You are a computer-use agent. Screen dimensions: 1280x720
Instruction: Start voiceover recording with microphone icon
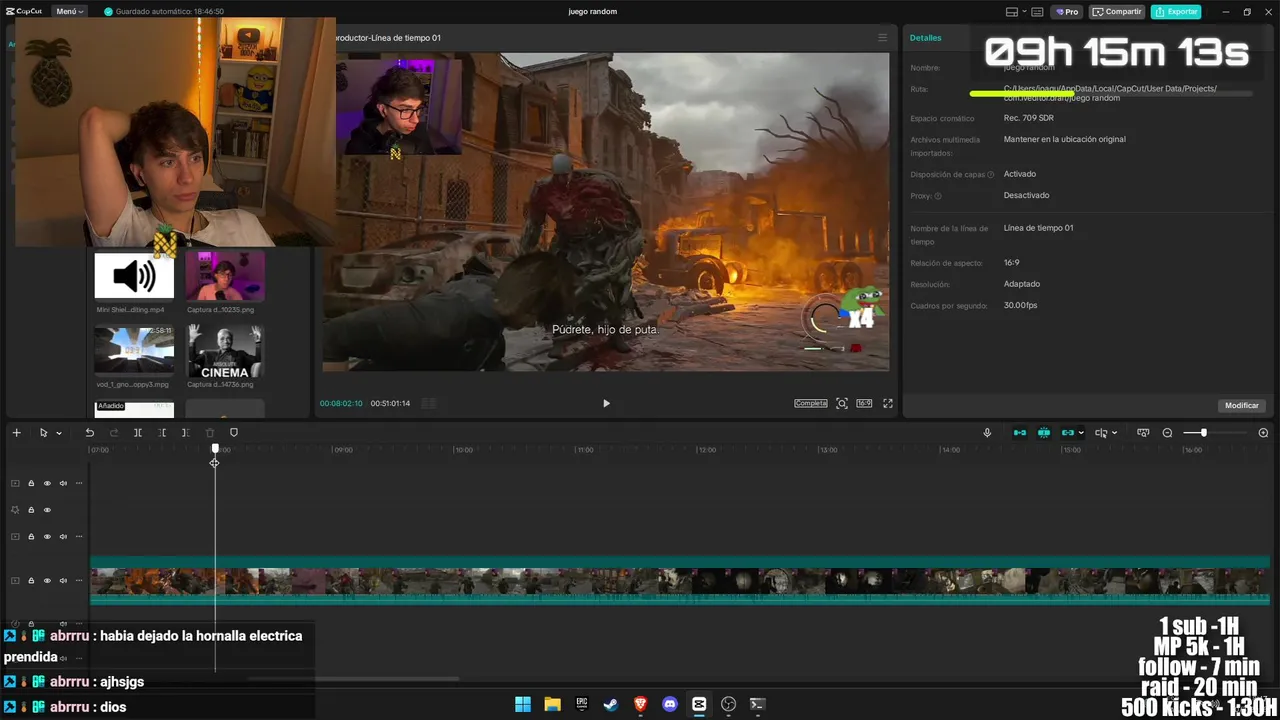click(x=987, y=433)
